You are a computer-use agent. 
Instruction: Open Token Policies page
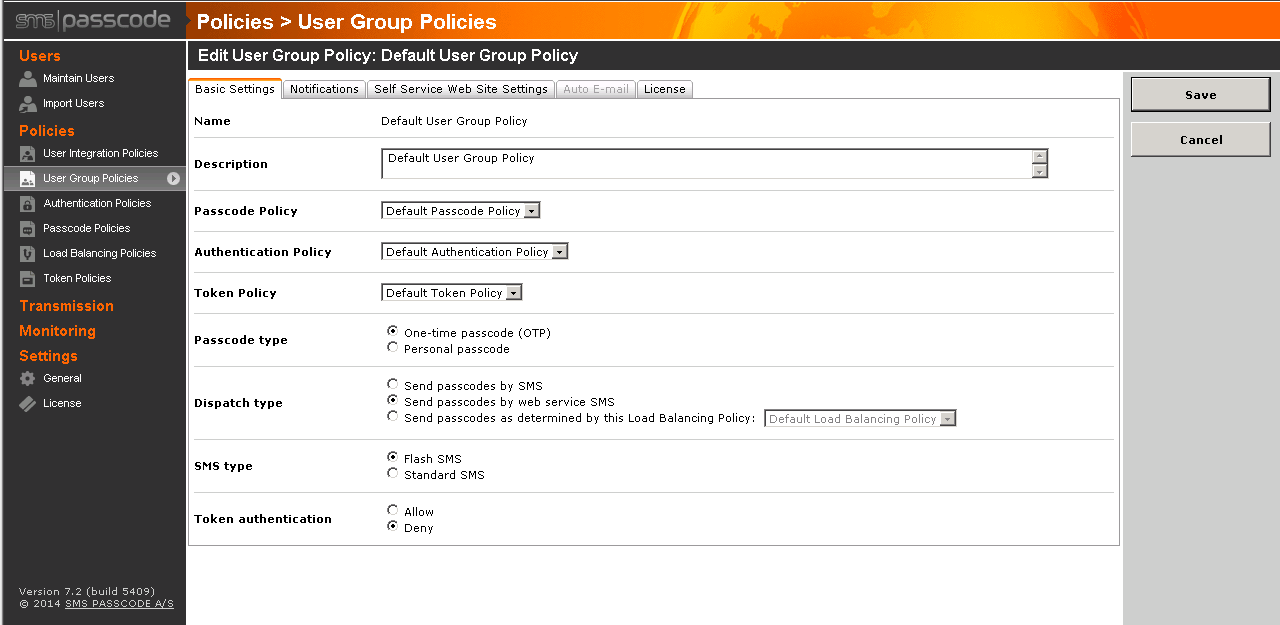point(77,278)
